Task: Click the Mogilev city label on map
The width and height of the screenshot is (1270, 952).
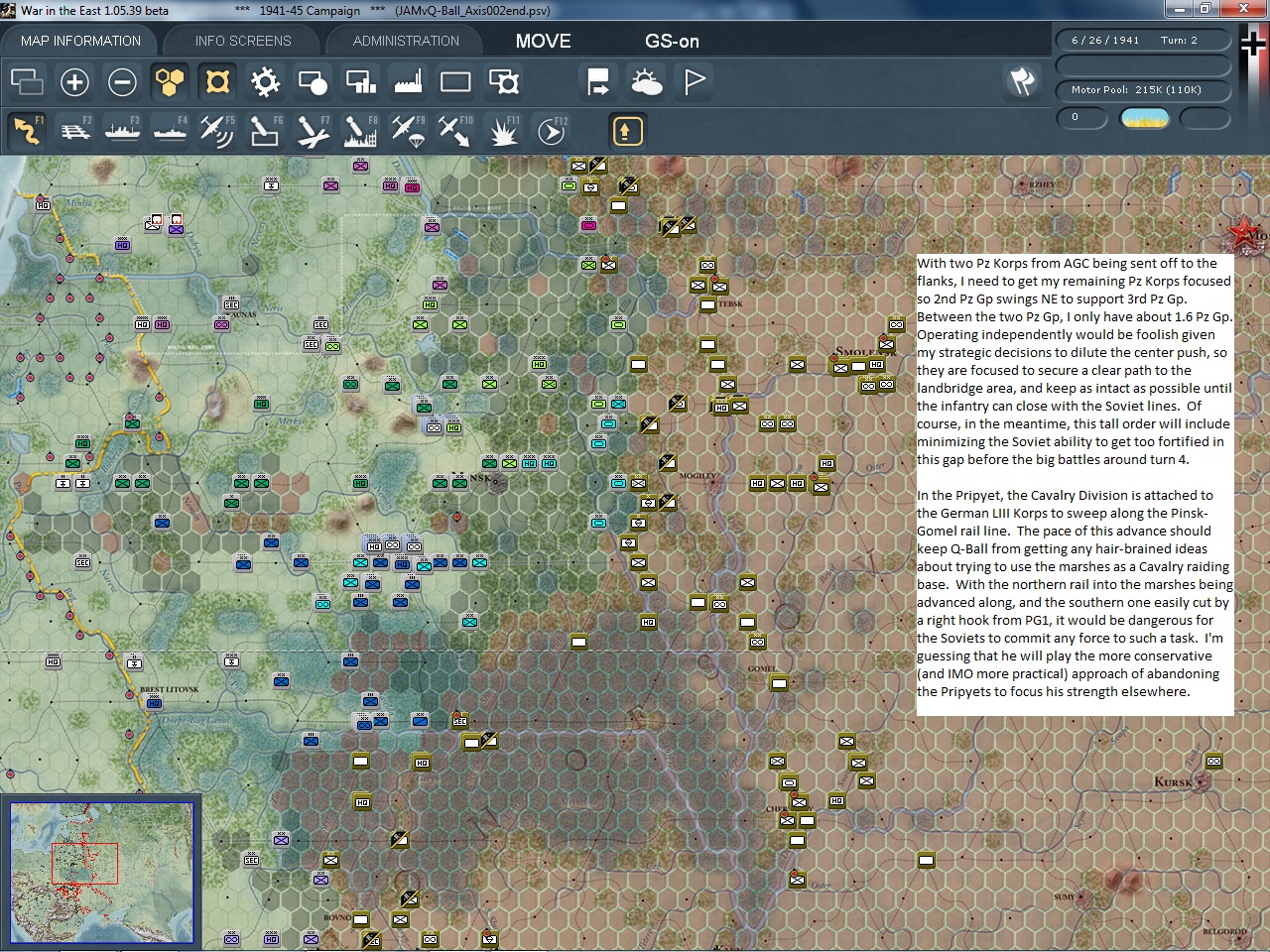Action: point(697,476)
